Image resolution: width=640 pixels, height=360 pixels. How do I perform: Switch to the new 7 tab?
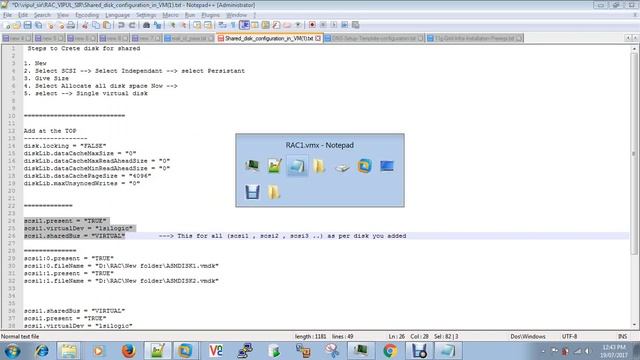click(x=146, y=38)
